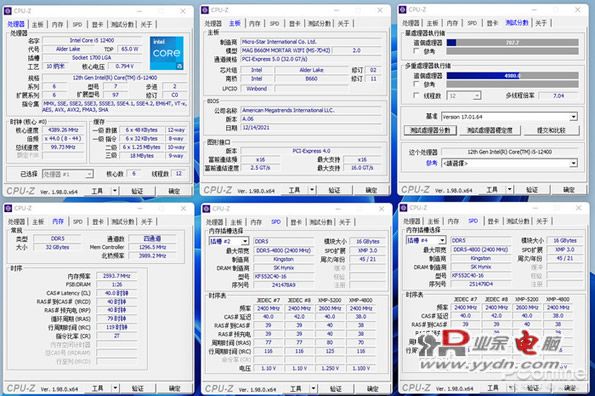
Task: Click multi-thread ratio value 7.04
Action: click(x=559, y=96)
